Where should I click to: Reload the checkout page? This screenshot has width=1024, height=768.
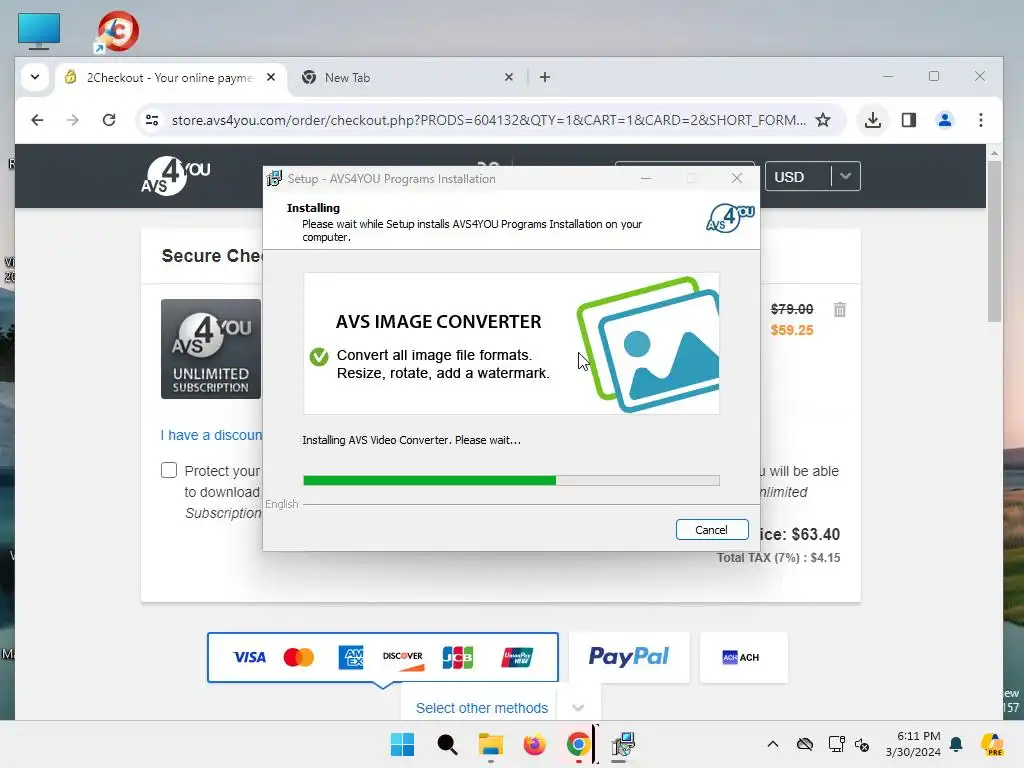pyautogui.click(x=109, y=120)
